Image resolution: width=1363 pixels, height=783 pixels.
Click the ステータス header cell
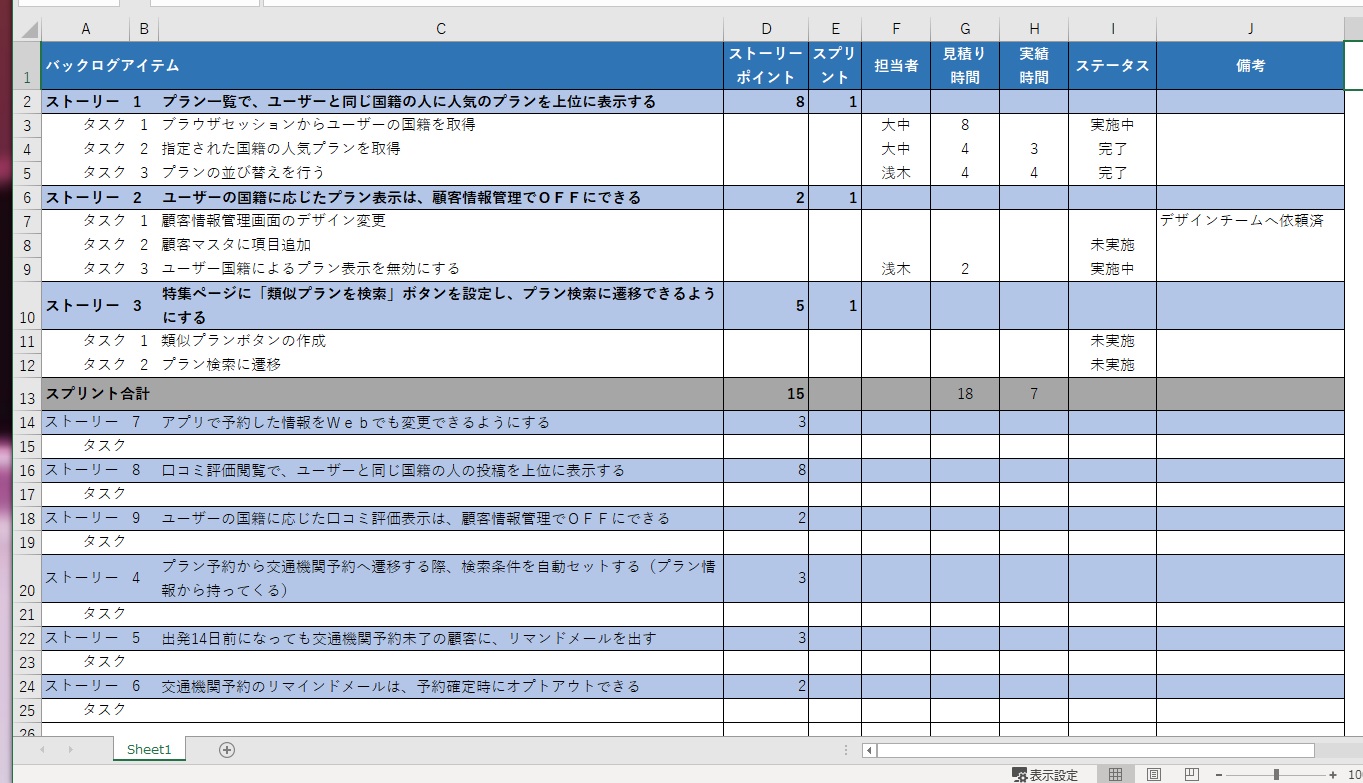coord(1112,66)
